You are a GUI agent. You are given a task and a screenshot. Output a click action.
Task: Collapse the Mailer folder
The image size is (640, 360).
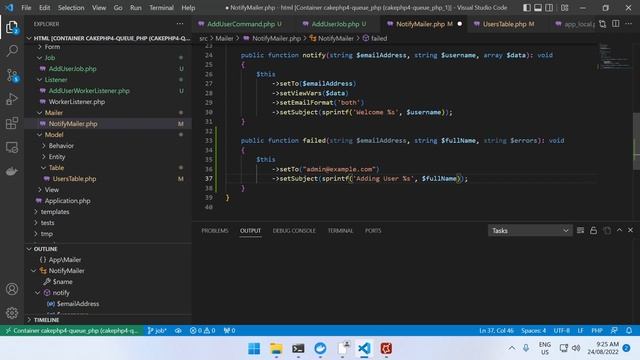pyautogui.click(x=40, y=113)
